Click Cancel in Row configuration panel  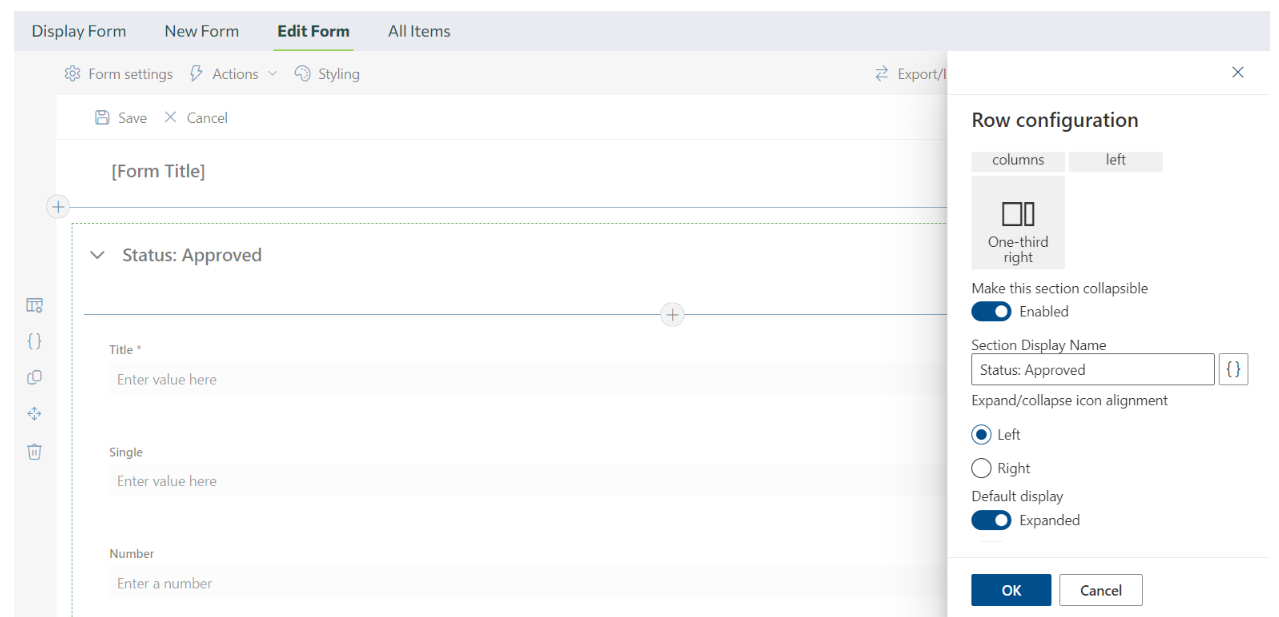click(x=1101, y=590)
